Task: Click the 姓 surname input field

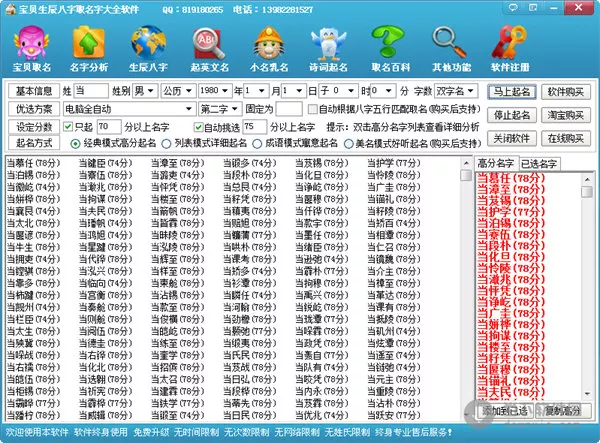Action: point(91,91)
